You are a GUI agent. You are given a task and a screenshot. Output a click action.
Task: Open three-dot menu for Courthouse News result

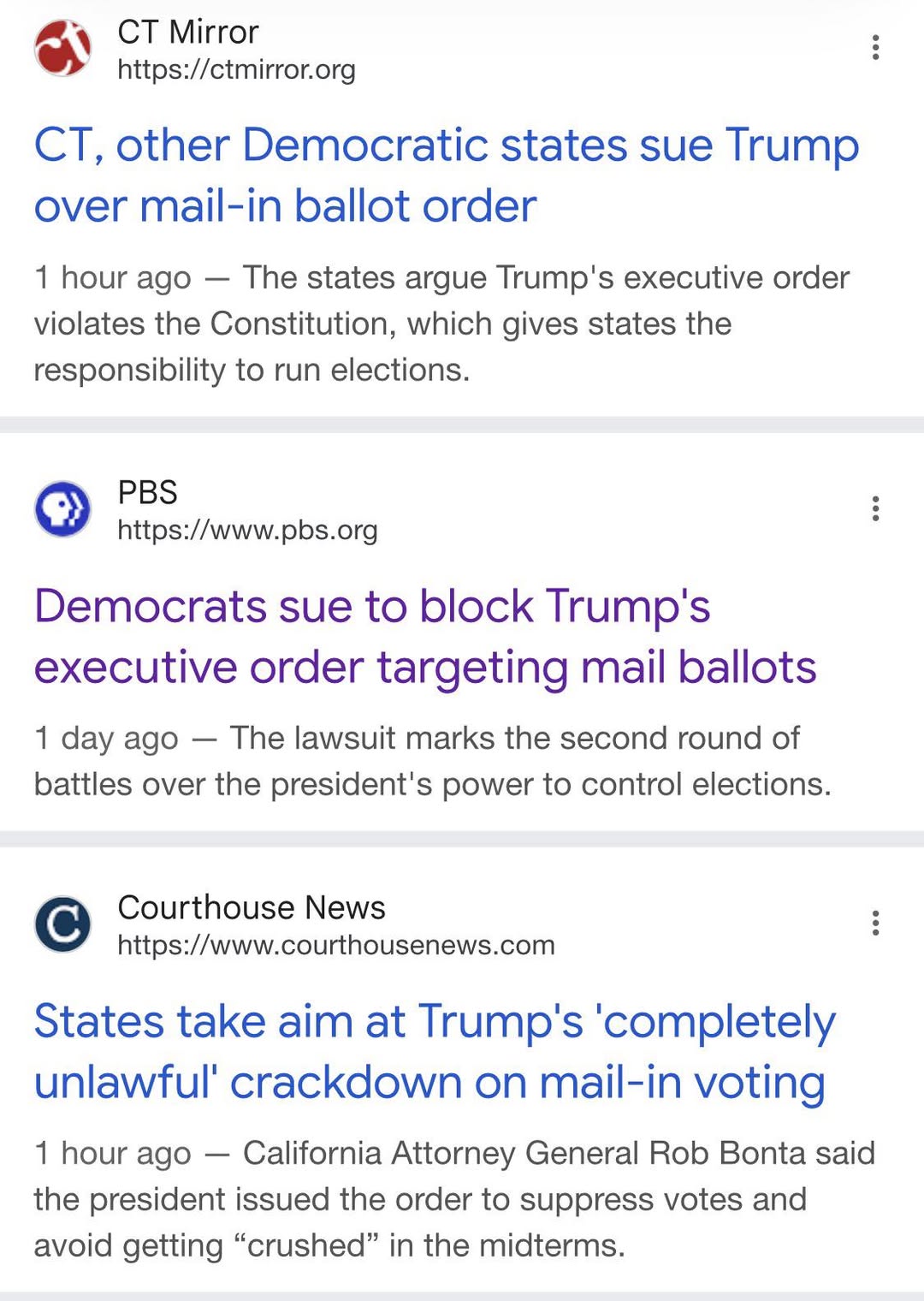click(x=875, y=924)
